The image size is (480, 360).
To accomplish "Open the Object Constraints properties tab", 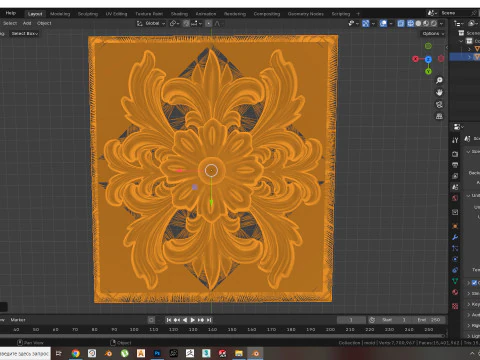I will coord(455,270).
